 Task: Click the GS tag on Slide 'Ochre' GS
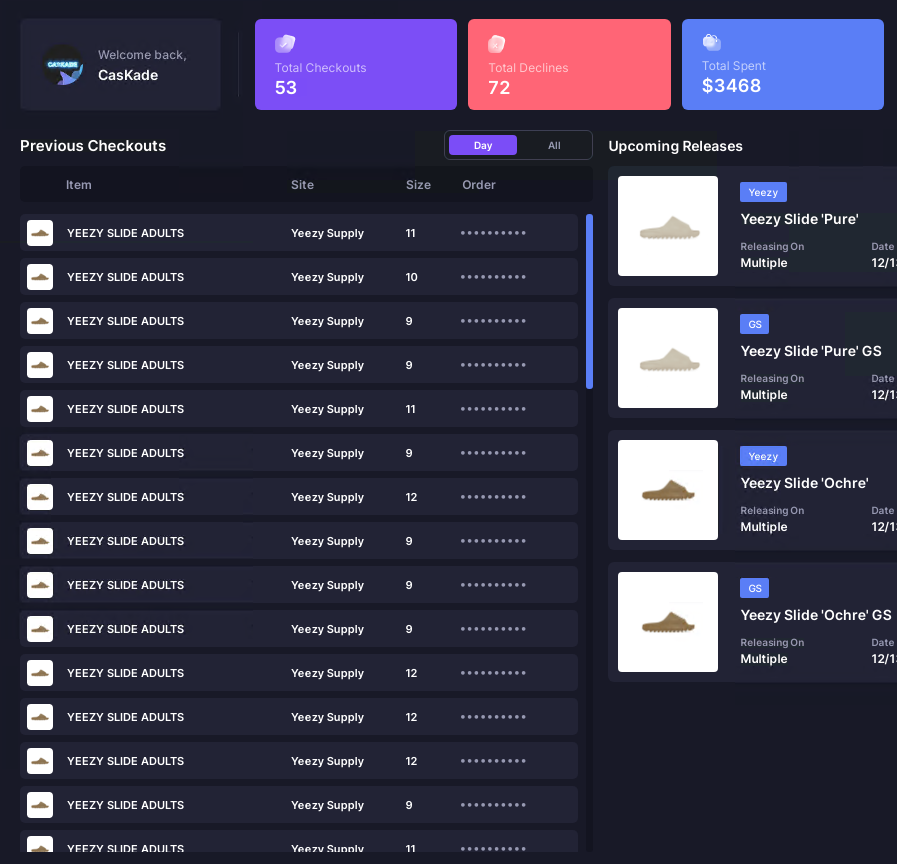point(755,588)
